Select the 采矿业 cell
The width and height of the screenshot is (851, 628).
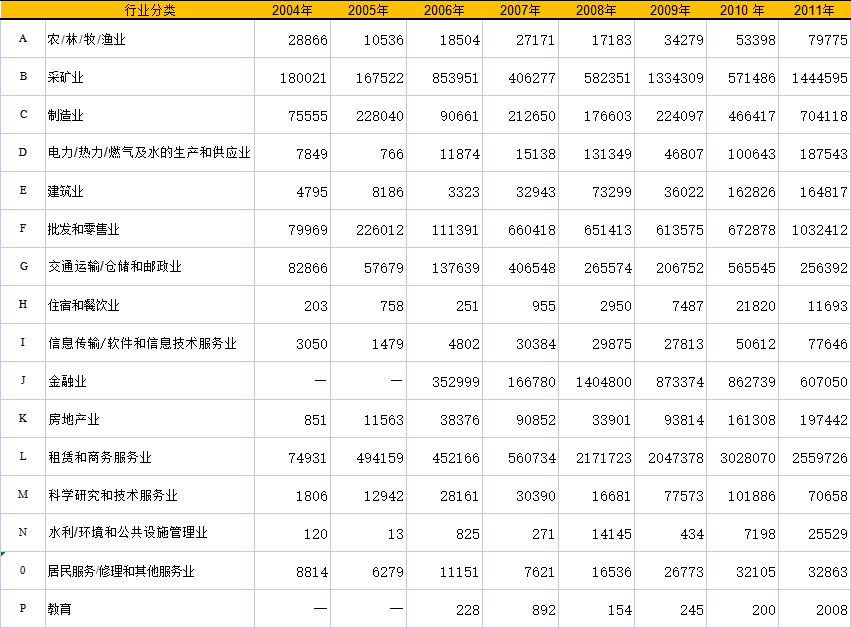pyautogui.click(x=150, y=77)
